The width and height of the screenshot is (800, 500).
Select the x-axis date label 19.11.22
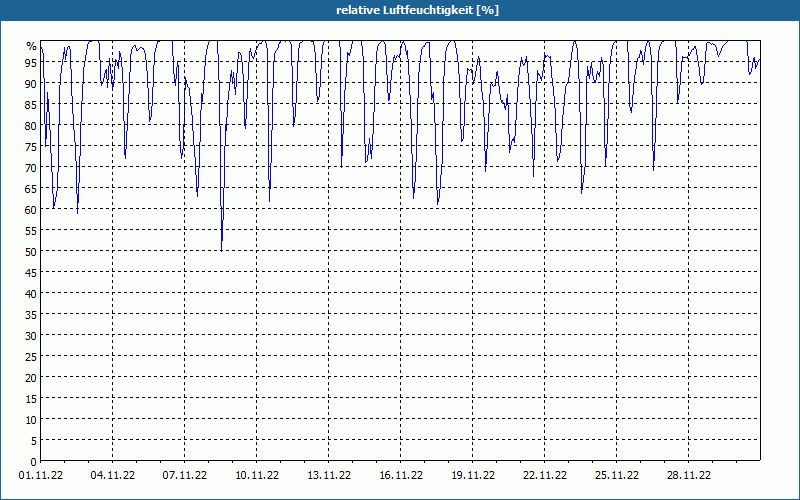[472, 476]
